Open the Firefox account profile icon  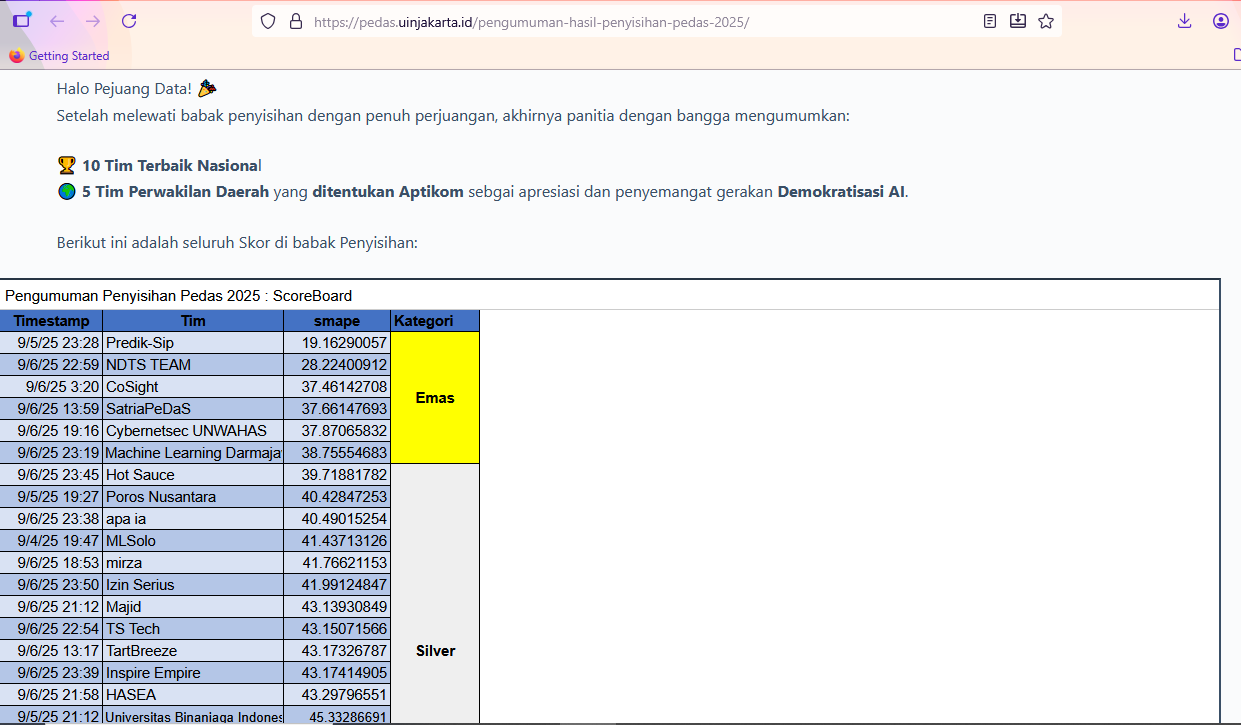click(1220, 21)
